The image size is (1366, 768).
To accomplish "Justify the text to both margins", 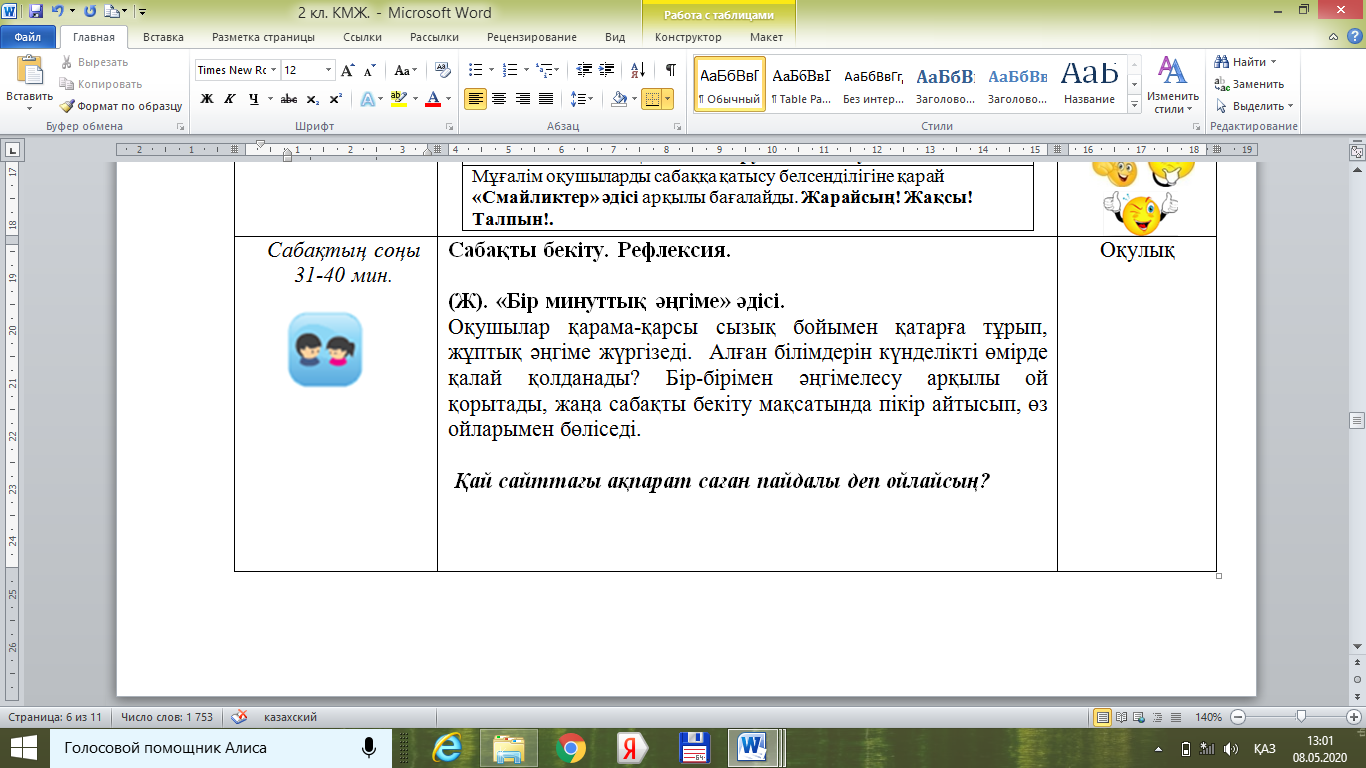I will tap(546, 99).
